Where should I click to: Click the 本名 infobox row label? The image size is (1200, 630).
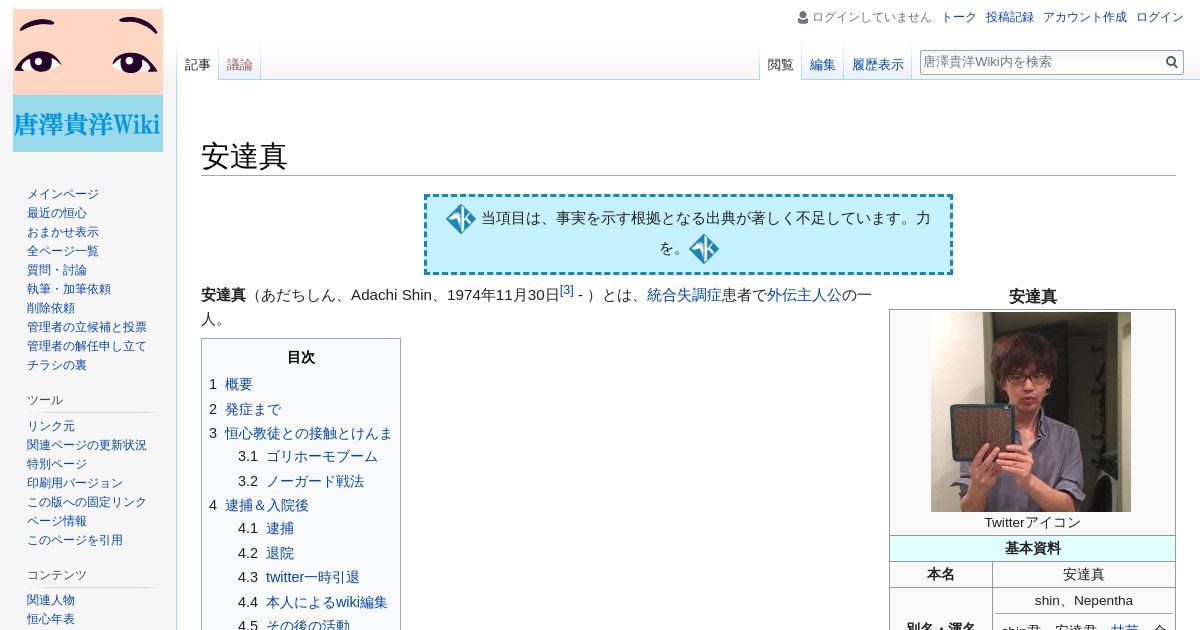pos(941,575)
